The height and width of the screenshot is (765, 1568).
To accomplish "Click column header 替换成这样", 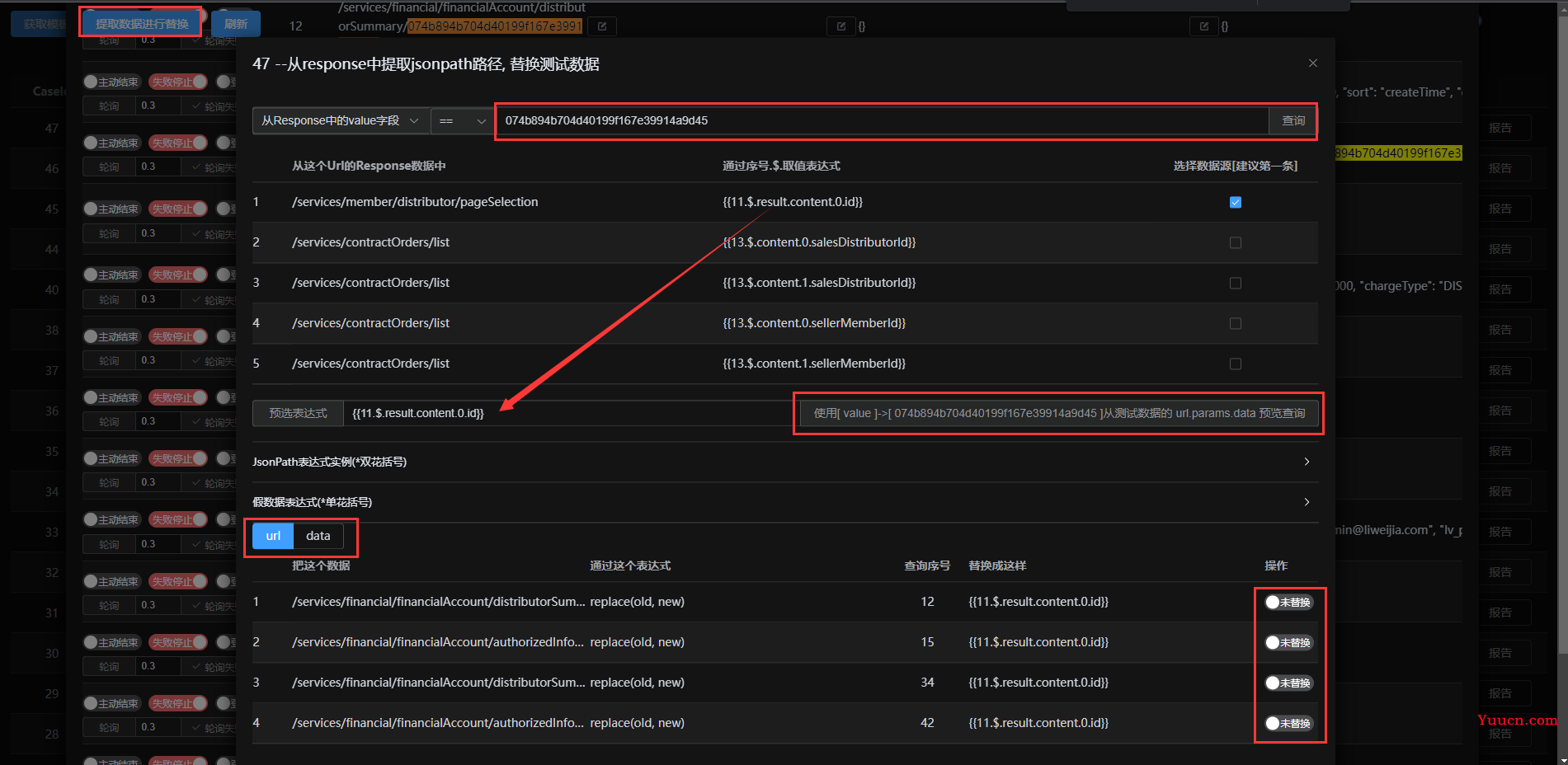I will [x=997, y=566].
